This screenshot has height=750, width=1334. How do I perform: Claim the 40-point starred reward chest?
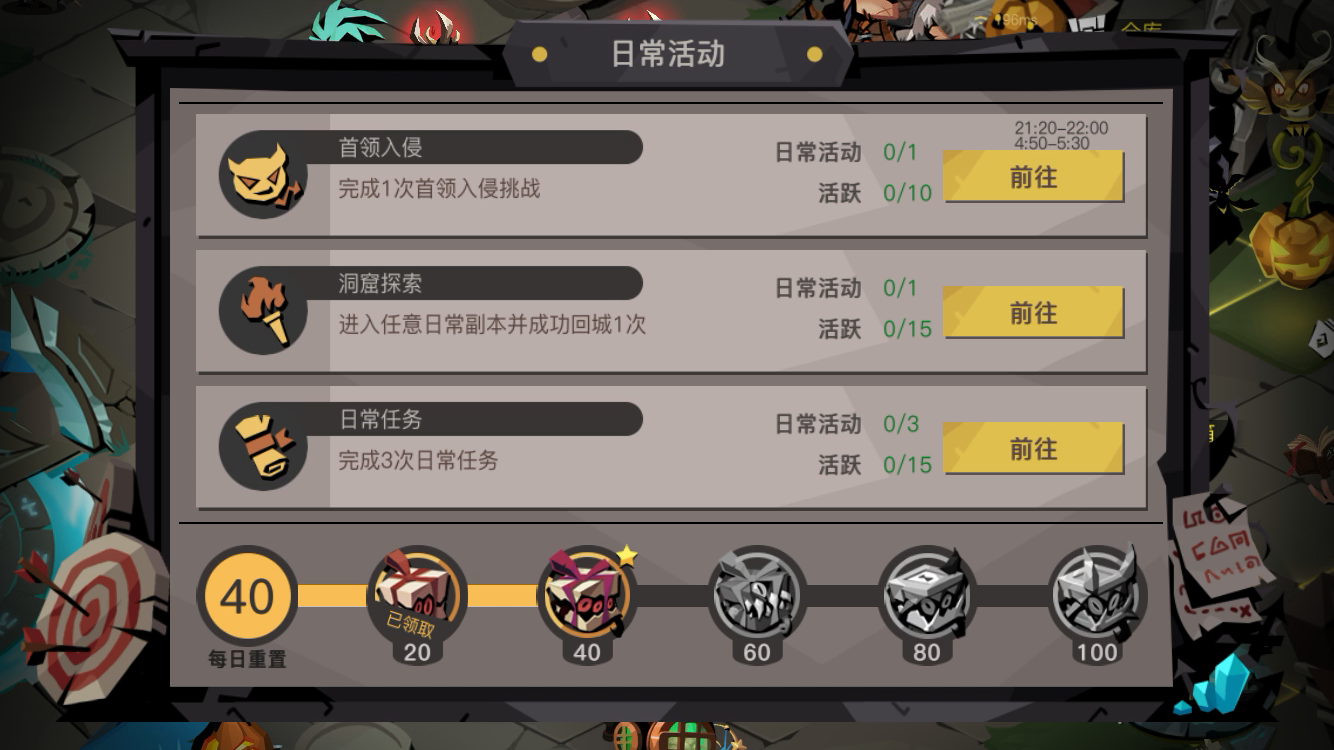coord(588,596)
